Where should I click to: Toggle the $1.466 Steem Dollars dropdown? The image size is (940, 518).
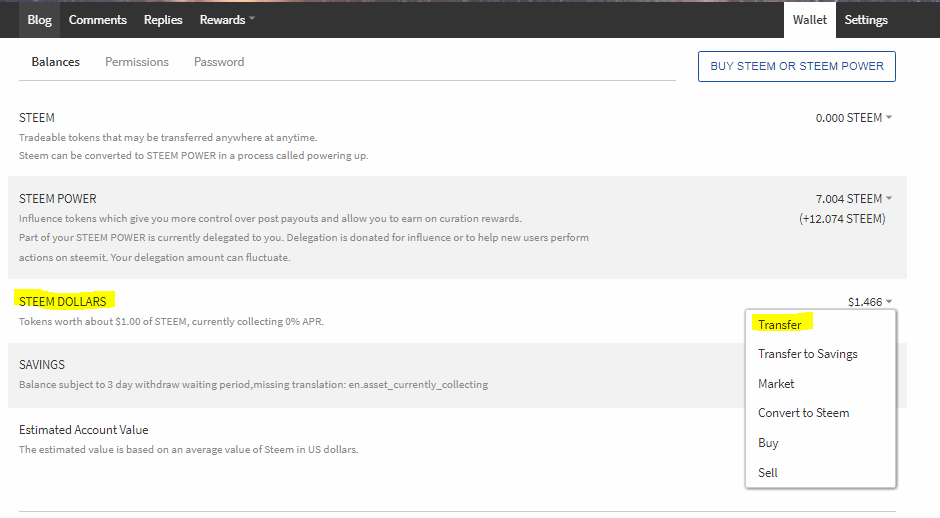coord(870,302)
